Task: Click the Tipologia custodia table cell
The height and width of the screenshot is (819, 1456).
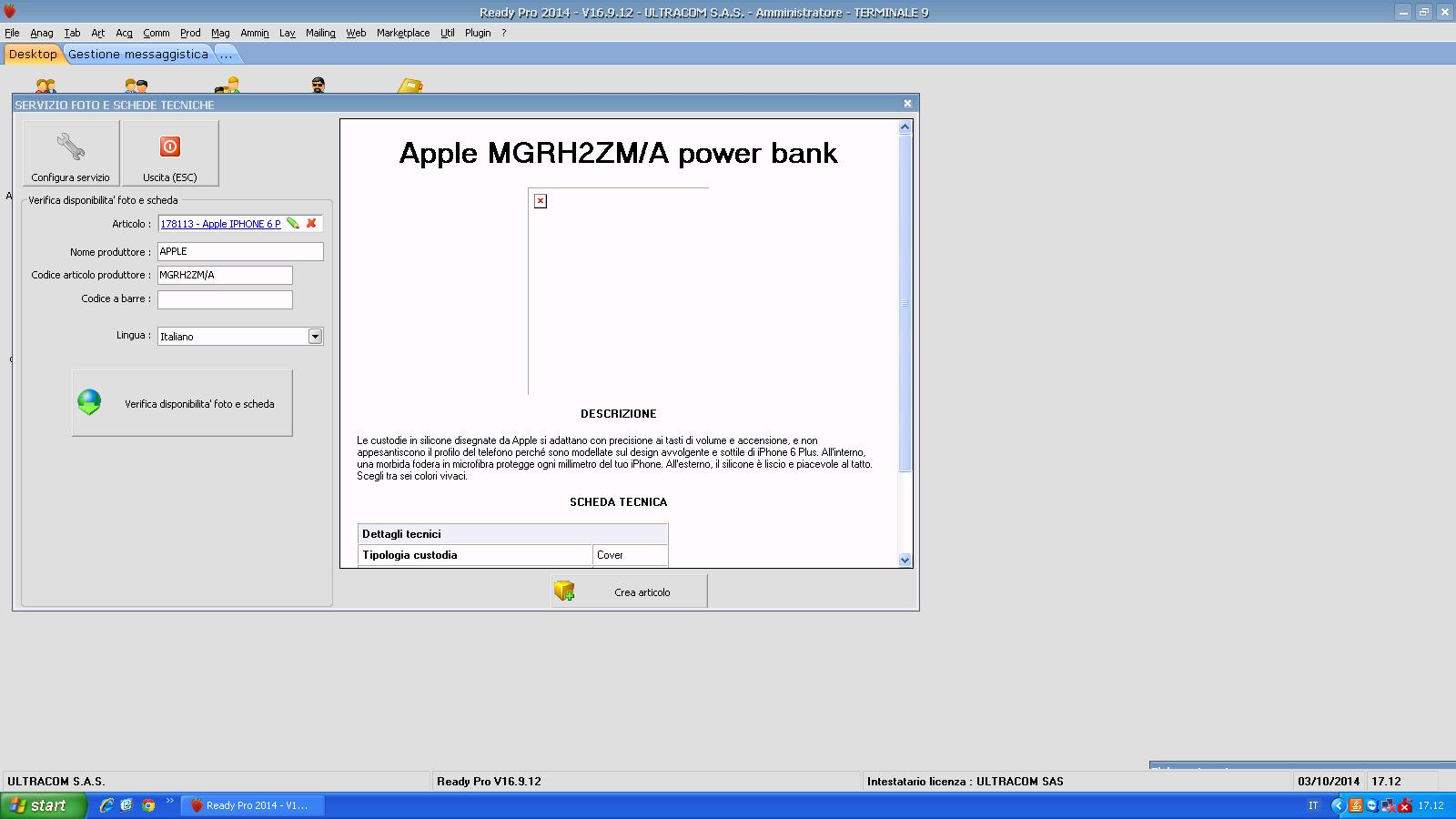Action: [475, 555]
